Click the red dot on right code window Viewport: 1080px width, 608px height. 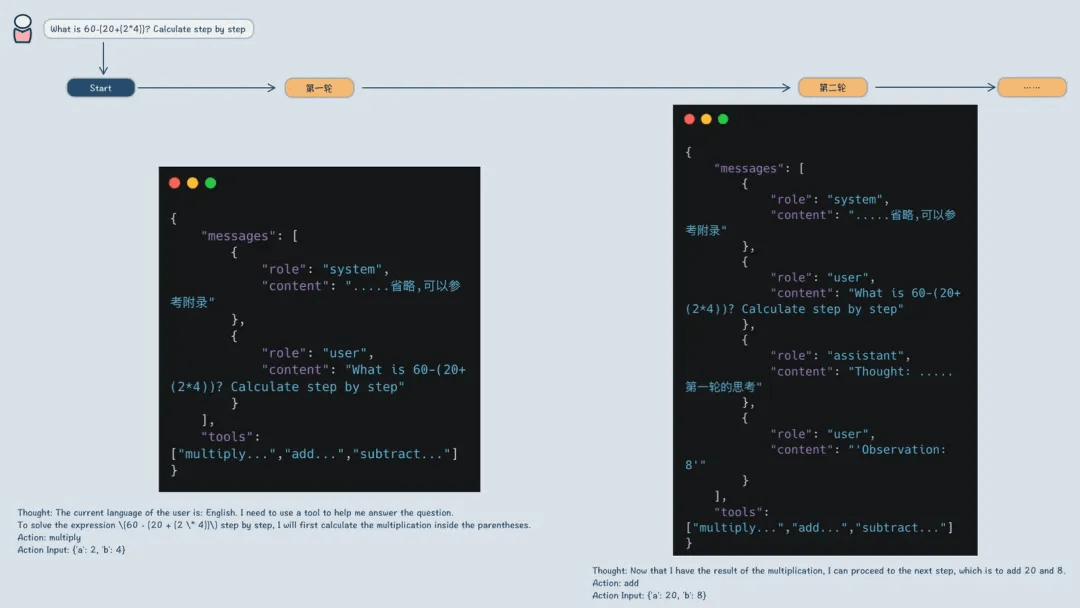(689, 119)
